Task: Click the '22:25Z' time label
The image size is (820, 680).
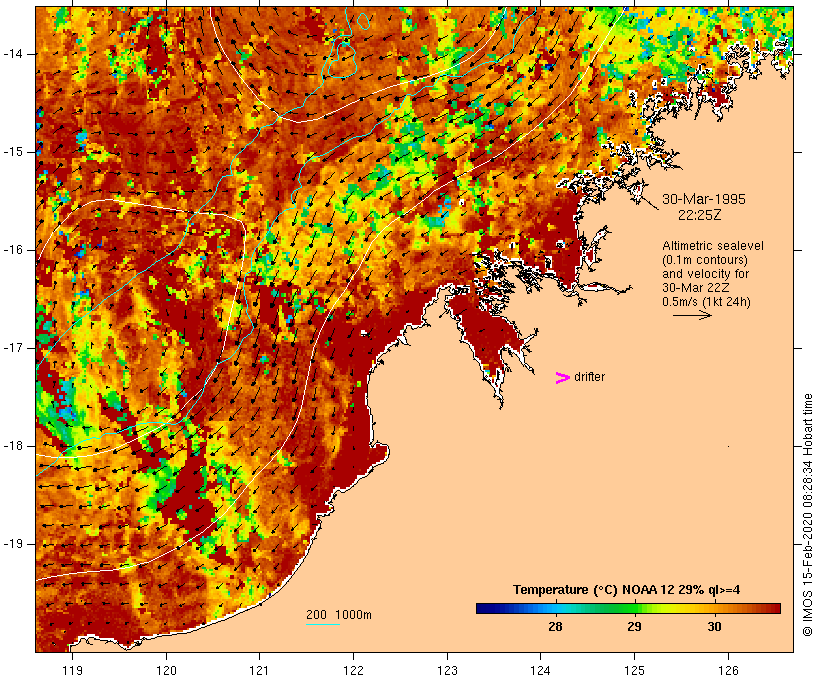Action: coord(700,215)
